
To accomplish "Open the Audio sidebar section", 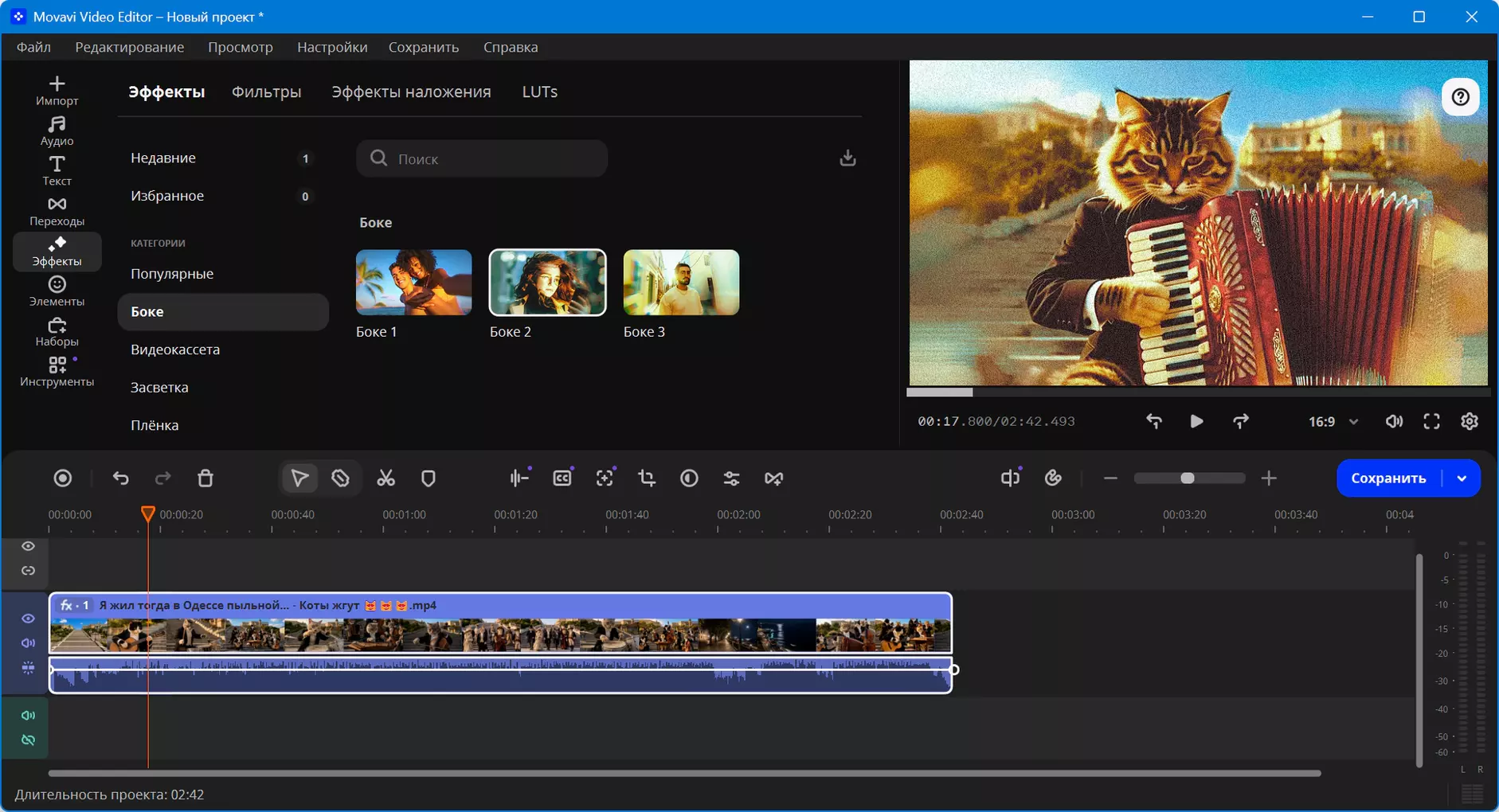I will point(57,131).
